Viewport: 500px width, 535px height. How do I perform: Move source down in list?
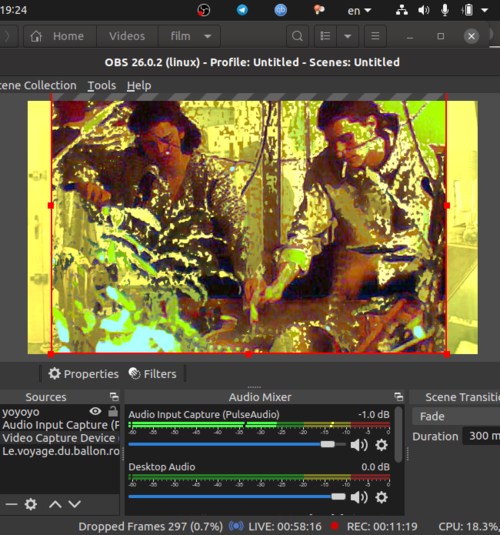[x=74, y=504]
